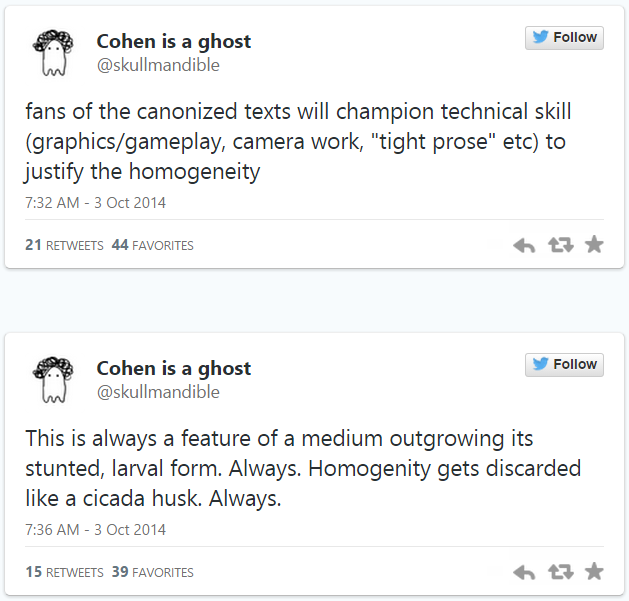629x601 pixels.
Task: Reply to the first tweet about canonized texts
Action: (x=524, y=245)
